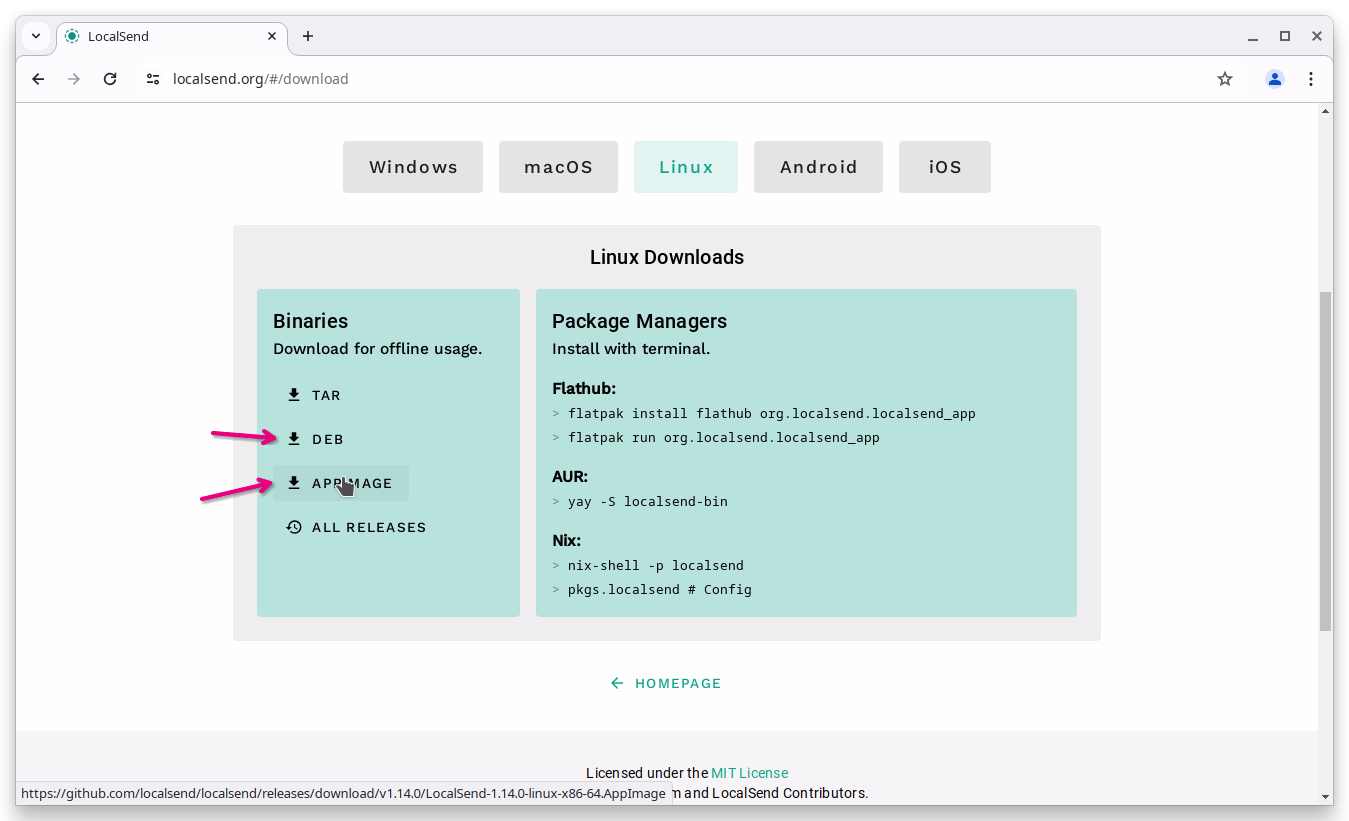The height and width of the screenshot is (821, 1349).
Task: Open site information in the address bar
Action: click(152, 78)
